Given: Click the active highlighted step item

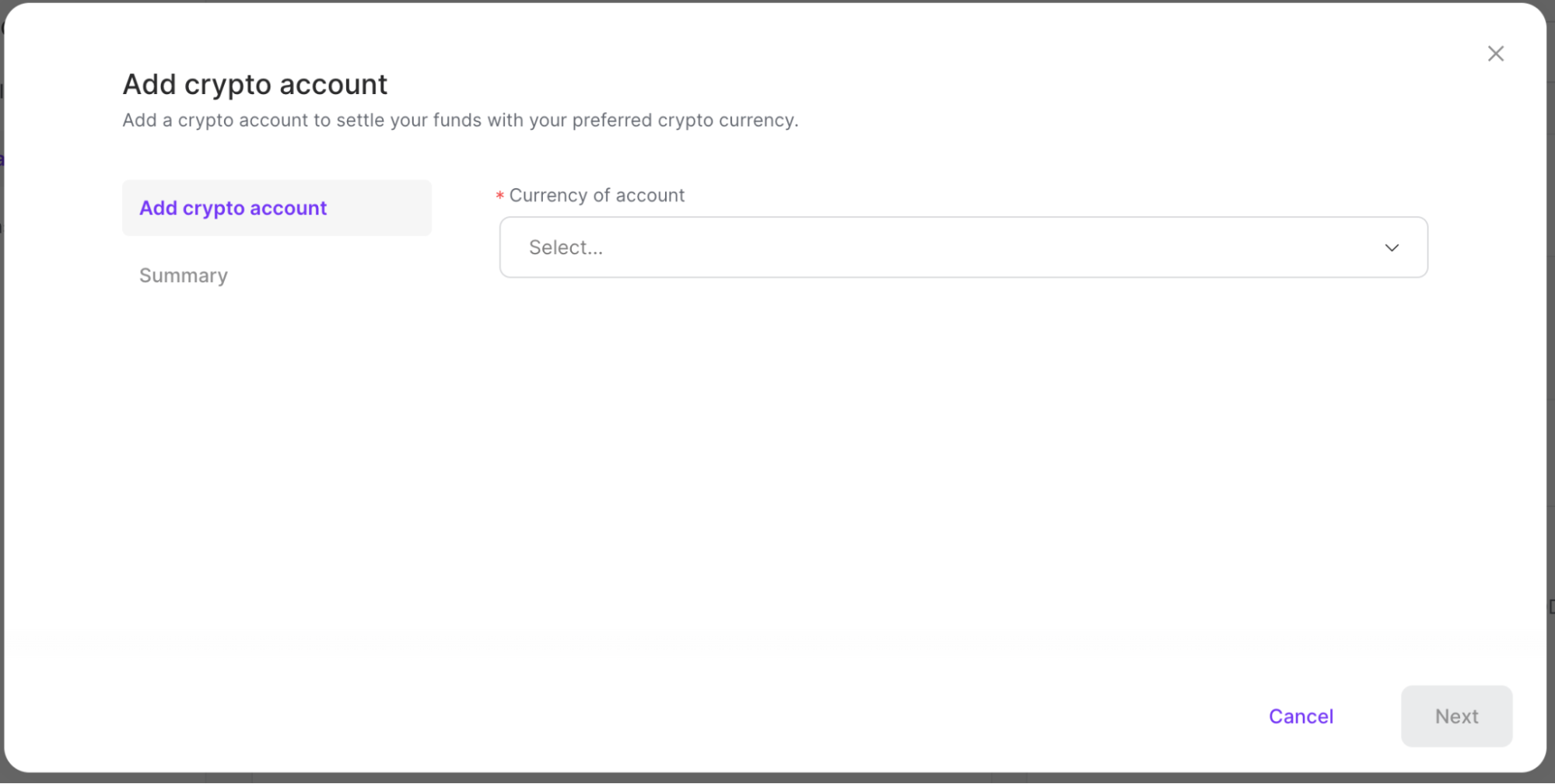Looking at the screenshot, I should coord(233,208).
